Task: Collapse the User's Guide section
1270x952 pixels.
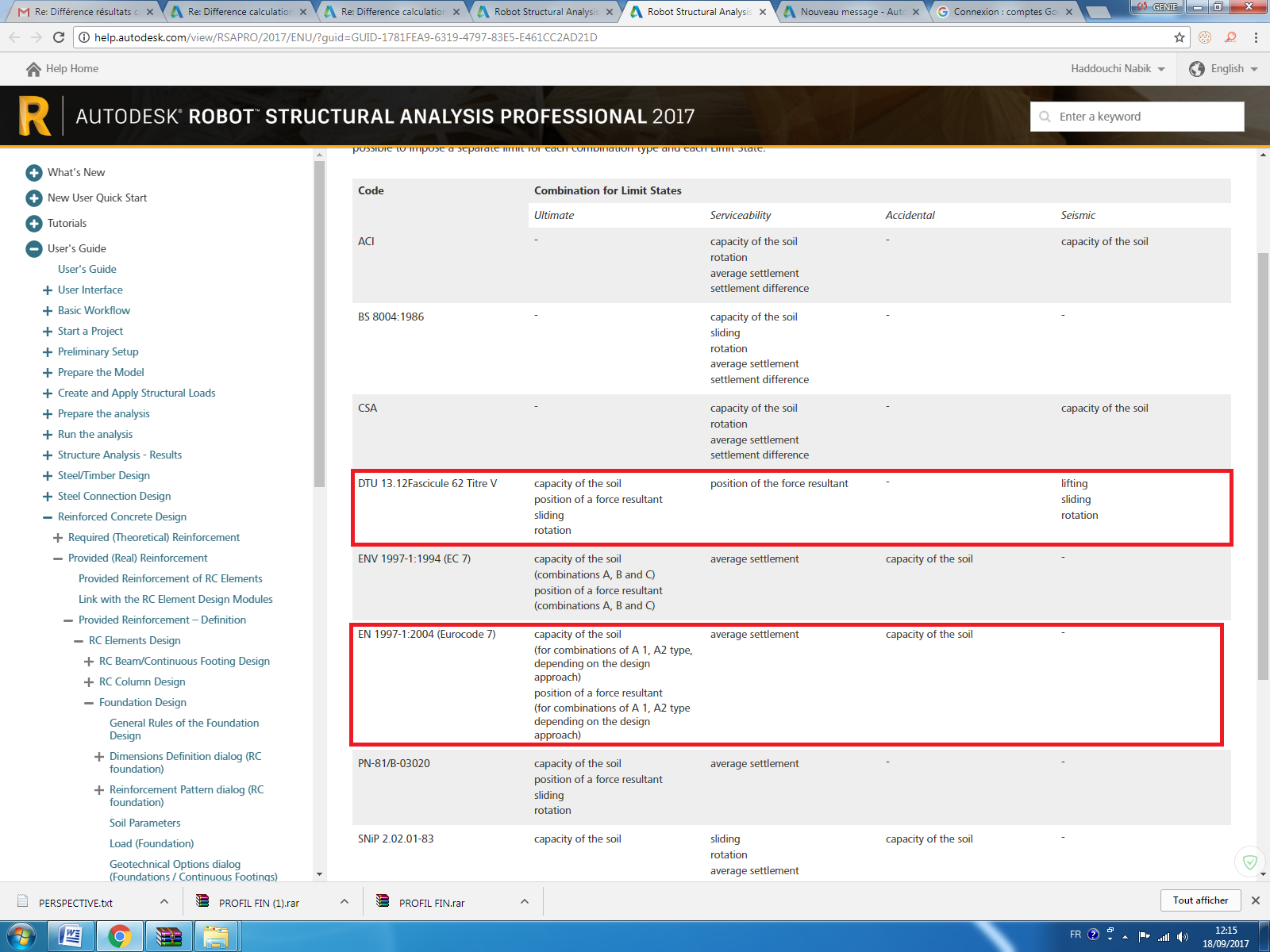Action: click(x=34, y=248)
